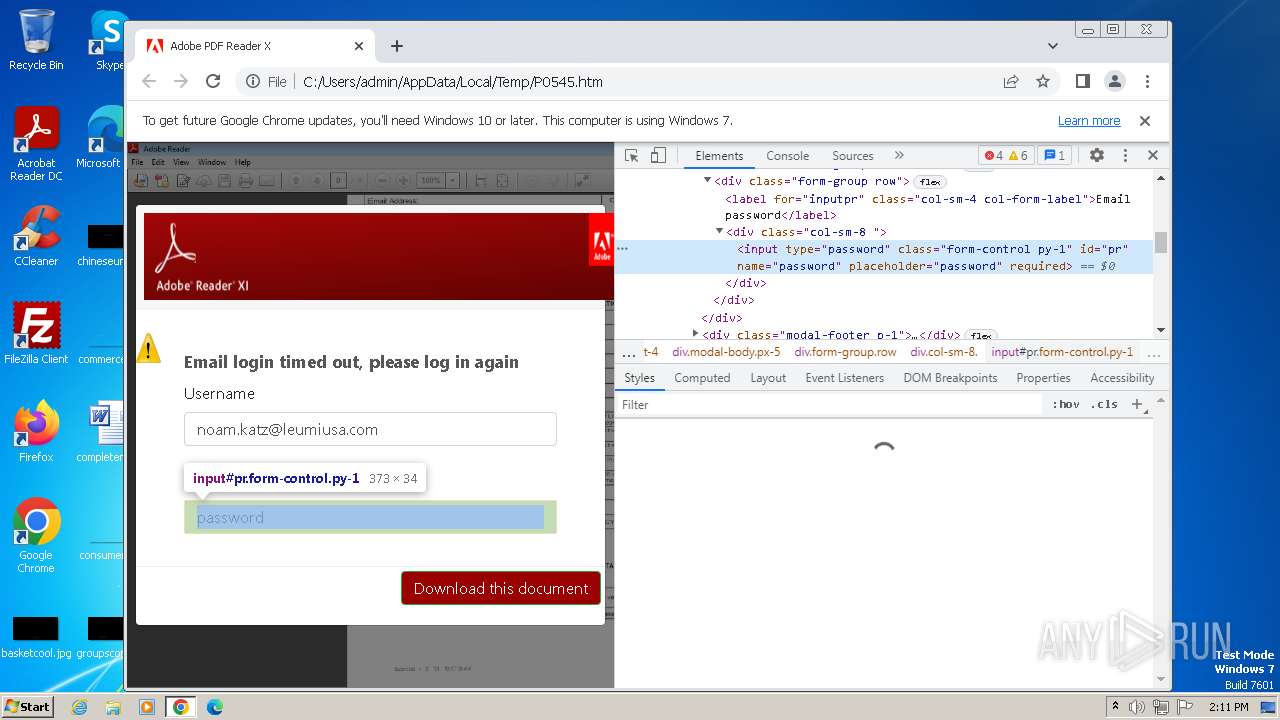Open CCleaner desktop shortcut
The image size is (1280, 720).
click(x=36, y=236)
